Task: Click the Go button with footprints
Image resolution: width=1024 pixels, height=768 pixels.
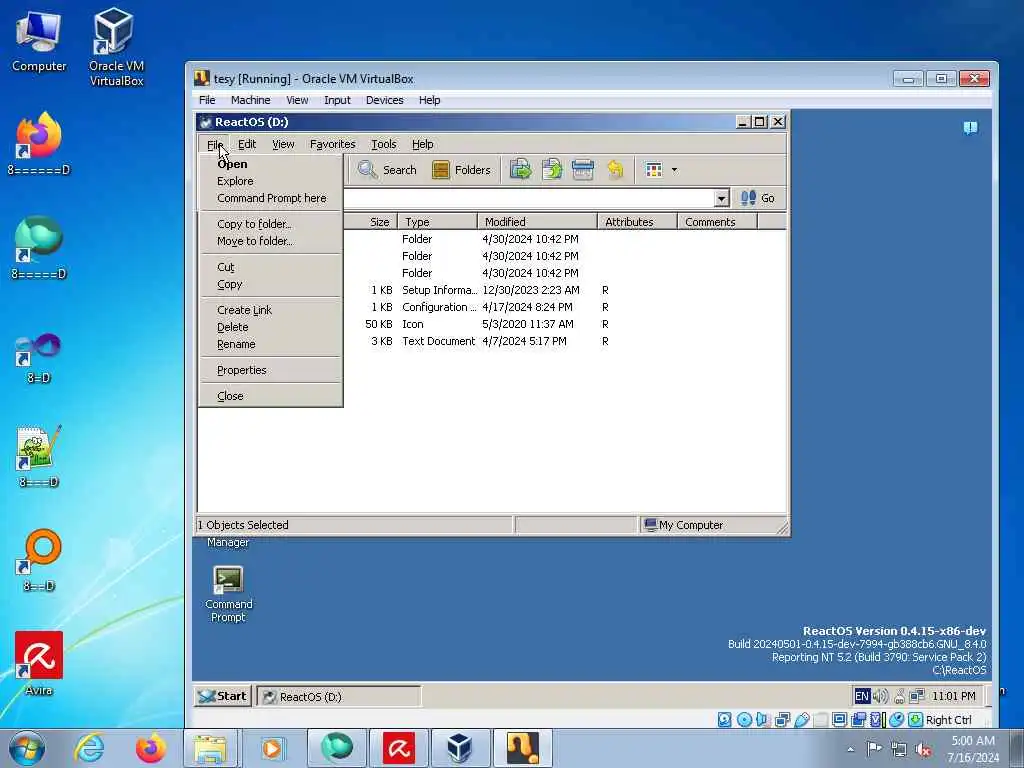Action: [x=758, y=198]
